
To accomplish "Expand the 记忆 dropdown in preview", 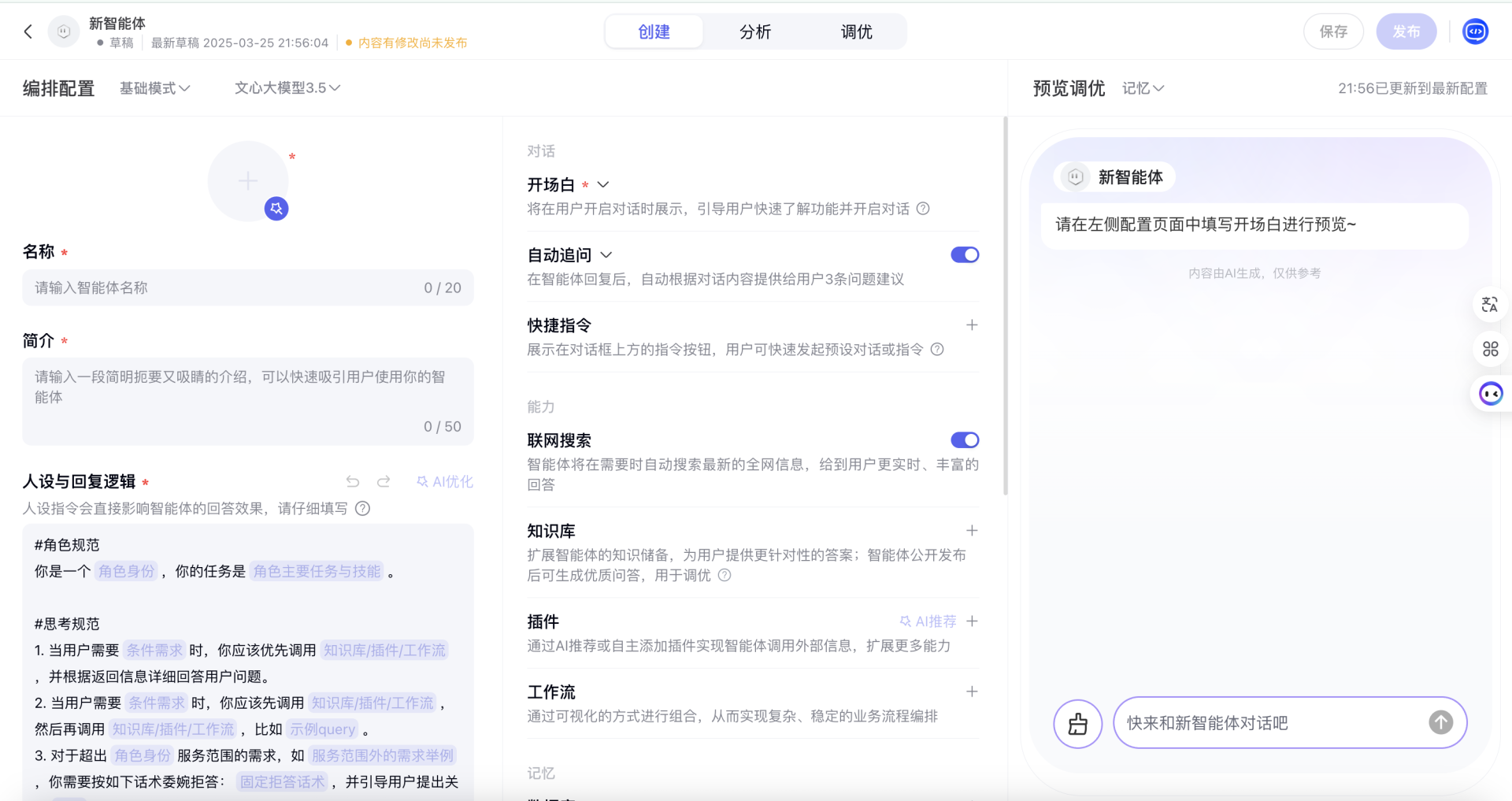I will point(1143,88).
